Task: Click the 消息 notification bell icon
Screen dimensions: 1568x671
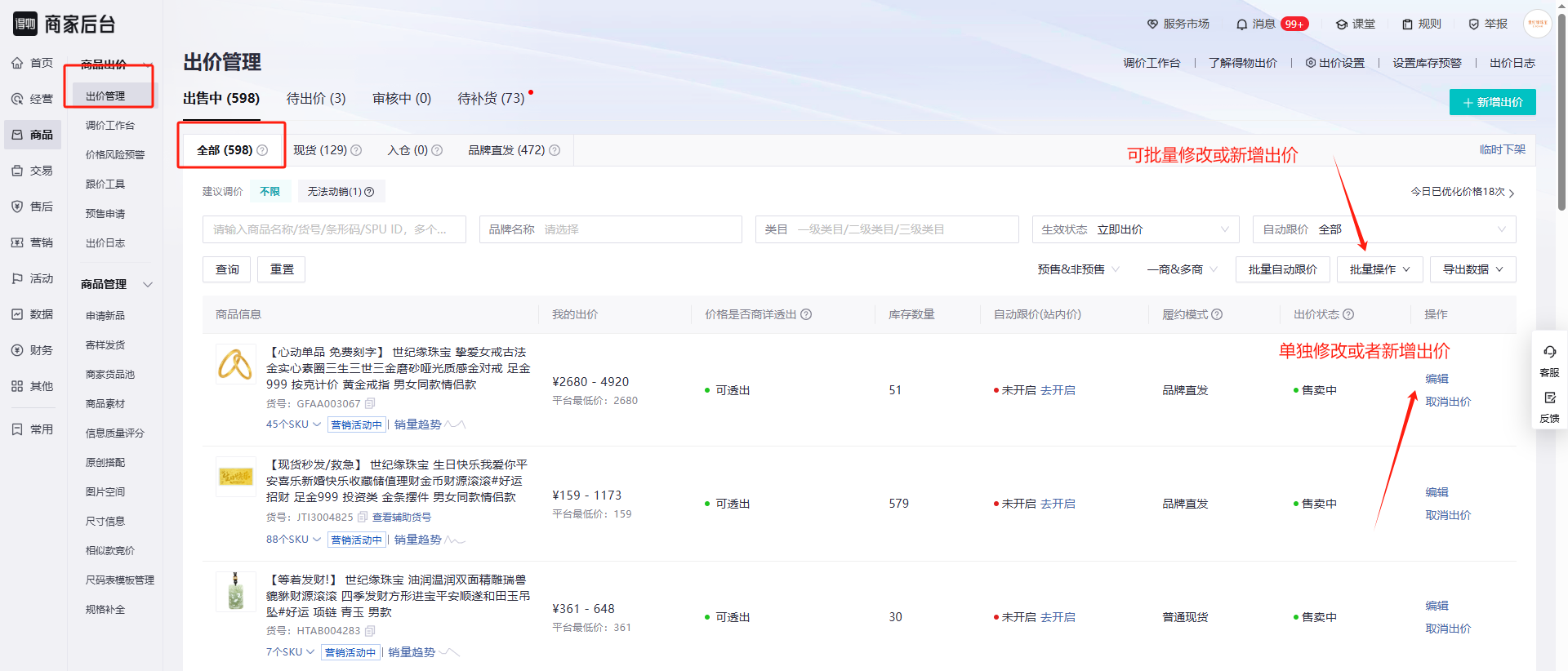Action: 1241,24
